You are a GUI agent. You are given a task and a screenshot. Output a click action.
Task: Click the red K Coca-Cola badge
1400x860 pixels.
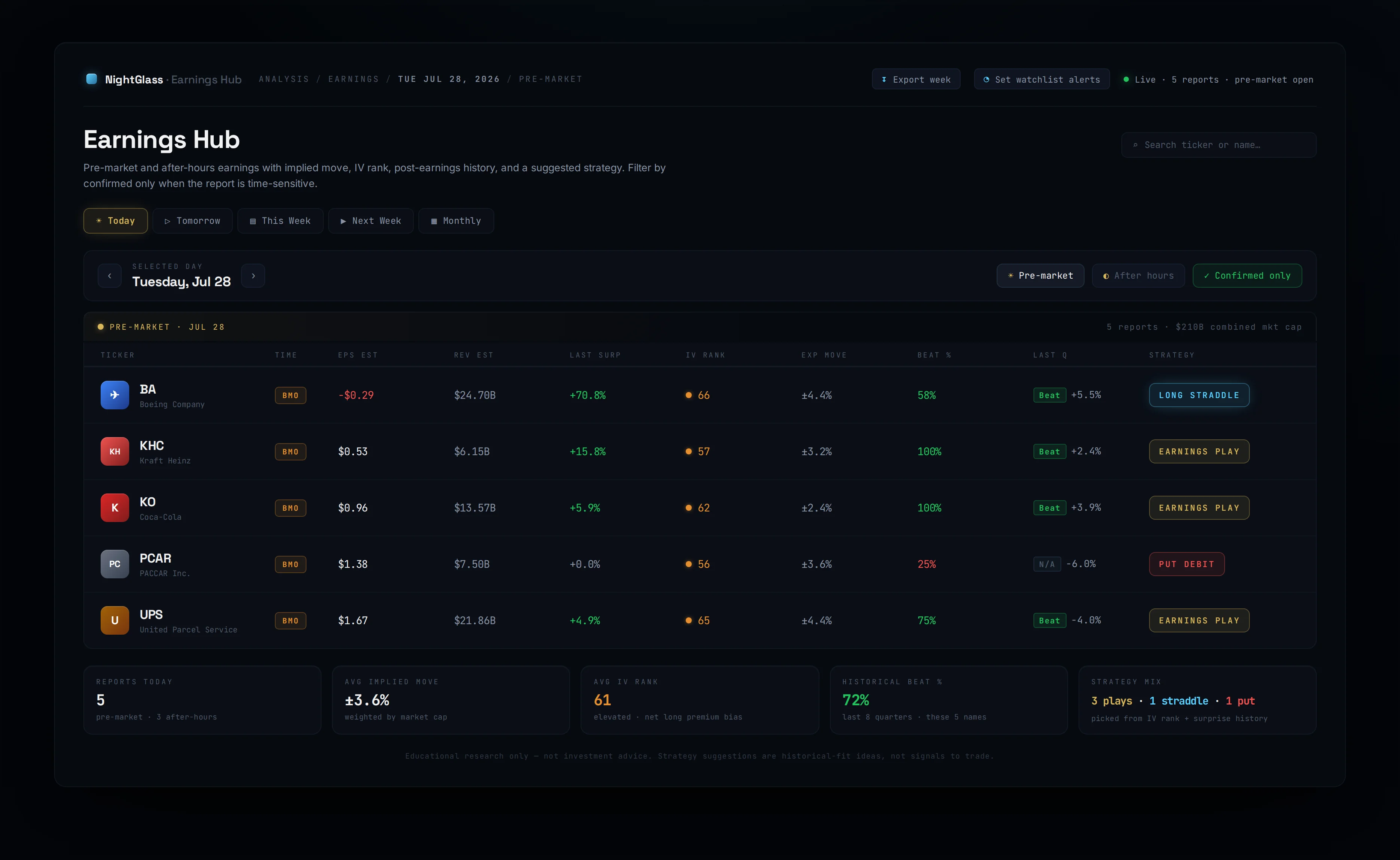[115, 507]
